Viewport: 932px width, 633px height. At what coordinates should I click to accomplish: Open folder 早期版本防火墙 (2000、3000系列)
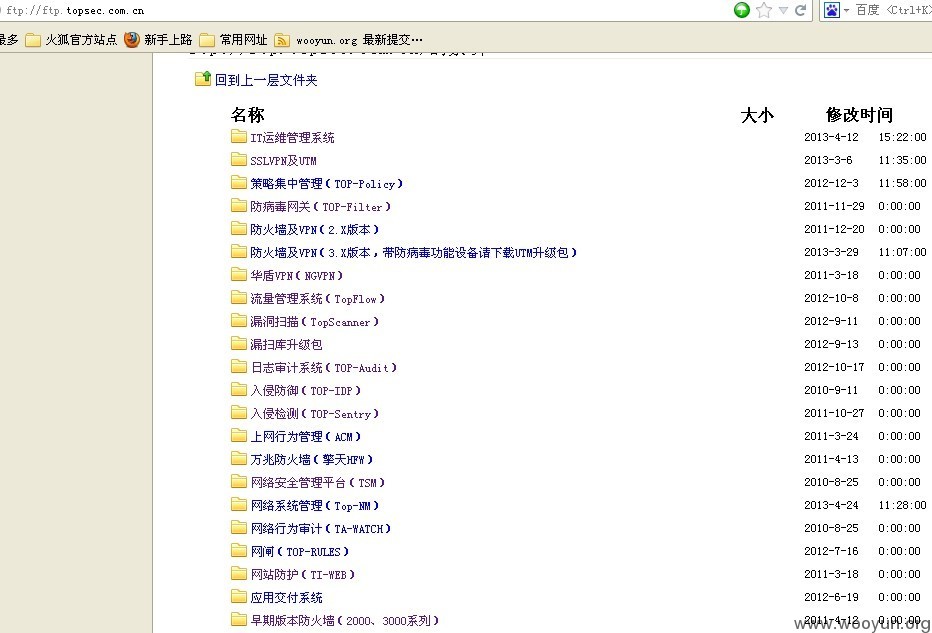[x=344, y=621]
